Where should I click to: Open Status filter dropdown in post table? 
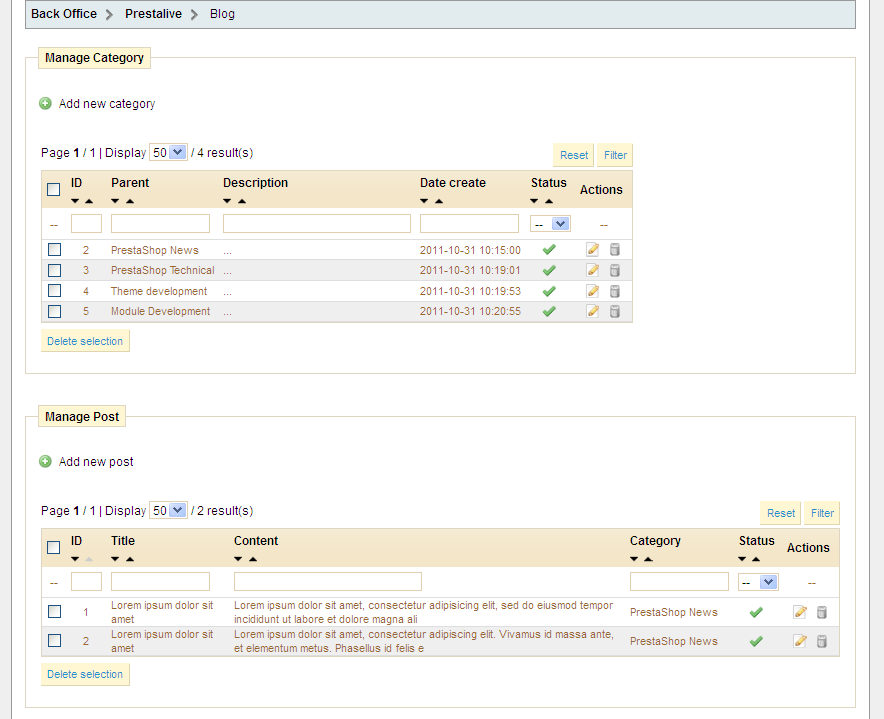(x=758, y=582)
